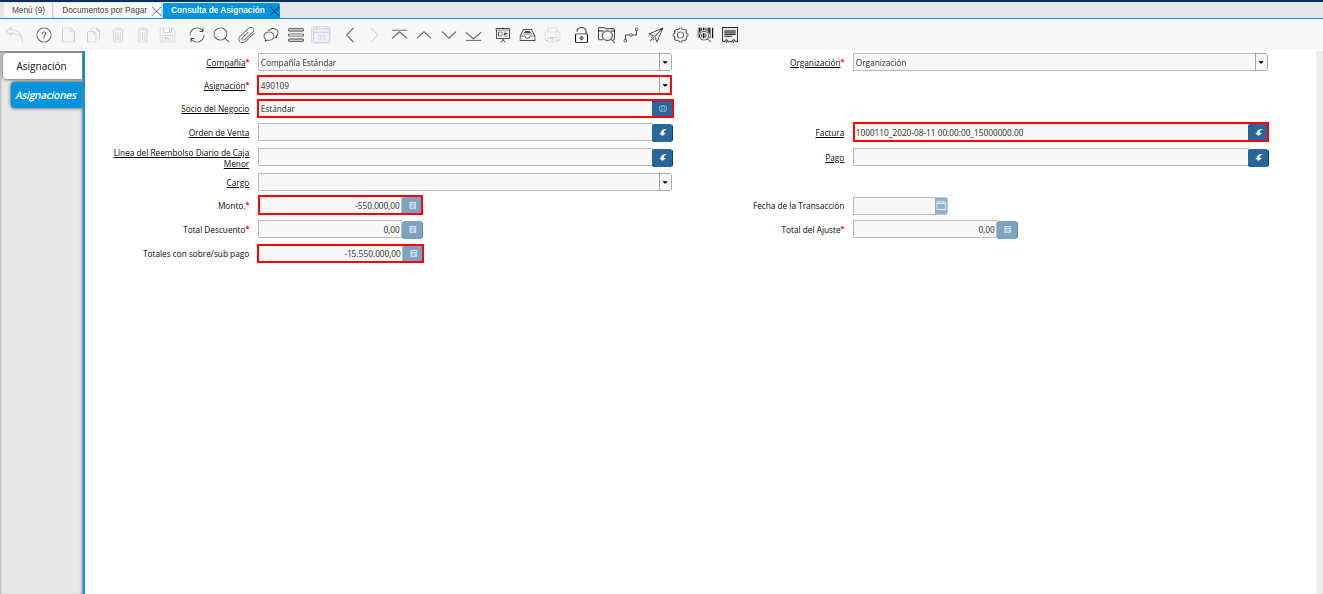
Task: Open Chat speech bubbles icon
Action: pos(270,35)
